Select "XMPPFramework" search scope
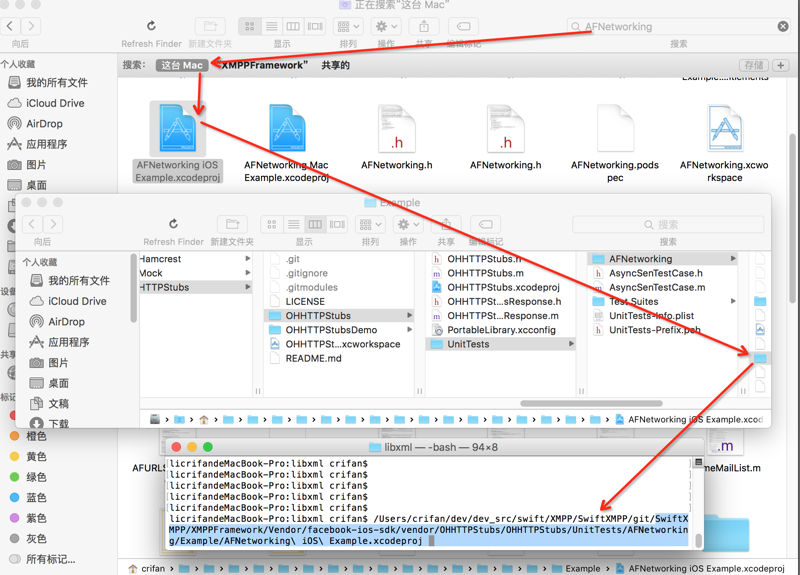 pos(264,65)
